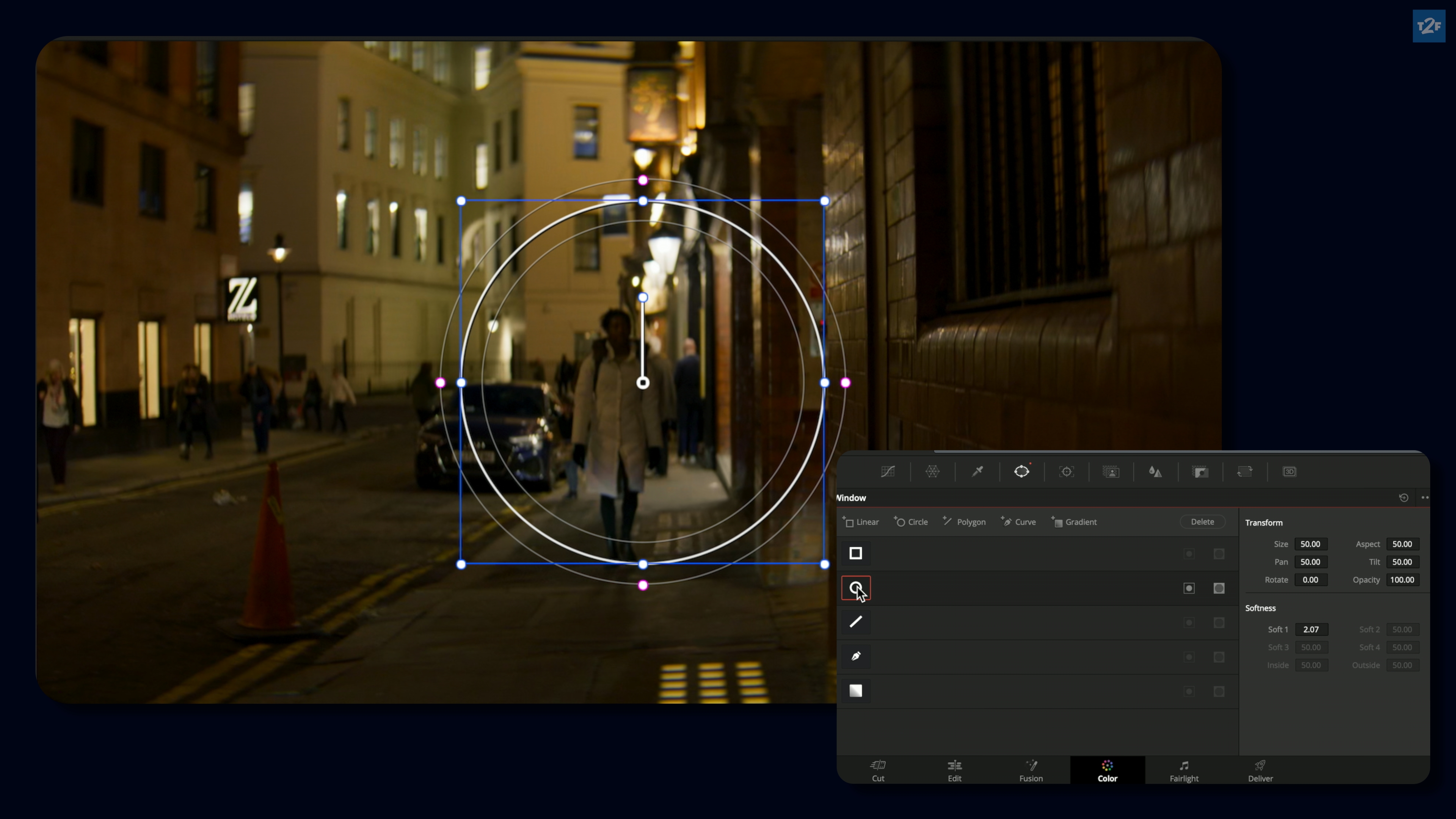Switch to the Fusion page tab
Screen dimensions: 1456x819
point(1031,770)
